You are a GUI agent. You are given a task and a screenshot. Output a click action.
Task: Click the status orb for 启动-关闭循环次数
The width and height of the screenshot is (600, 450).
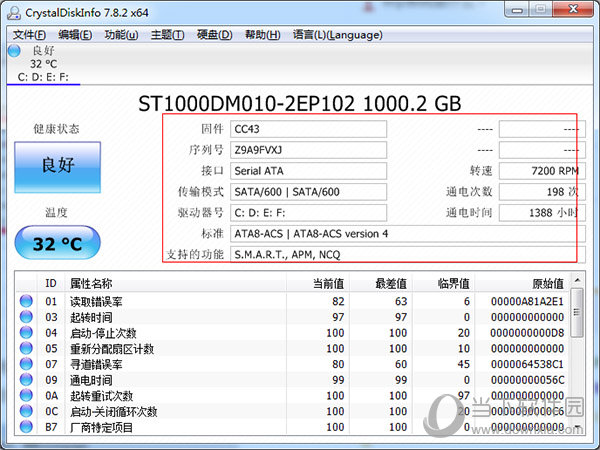(x=26, y=412)
